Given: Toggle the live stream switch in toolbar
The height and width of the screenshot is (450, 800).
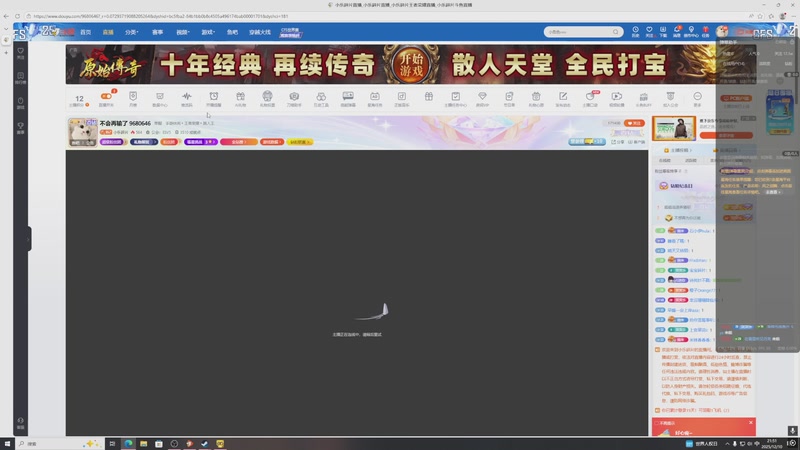Looking at the screenshot, I should click(106, 96).
